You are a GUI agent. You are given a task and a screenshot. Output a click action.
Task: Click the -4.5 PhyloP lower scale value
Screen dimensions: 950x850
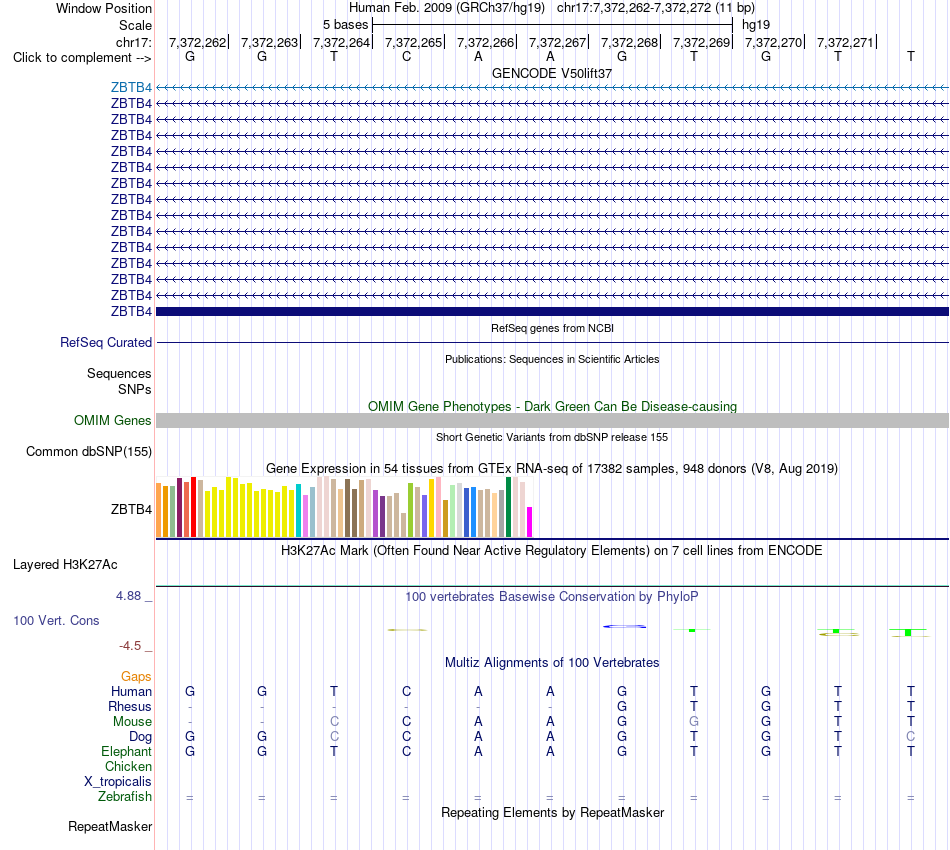tap(130, 646)
